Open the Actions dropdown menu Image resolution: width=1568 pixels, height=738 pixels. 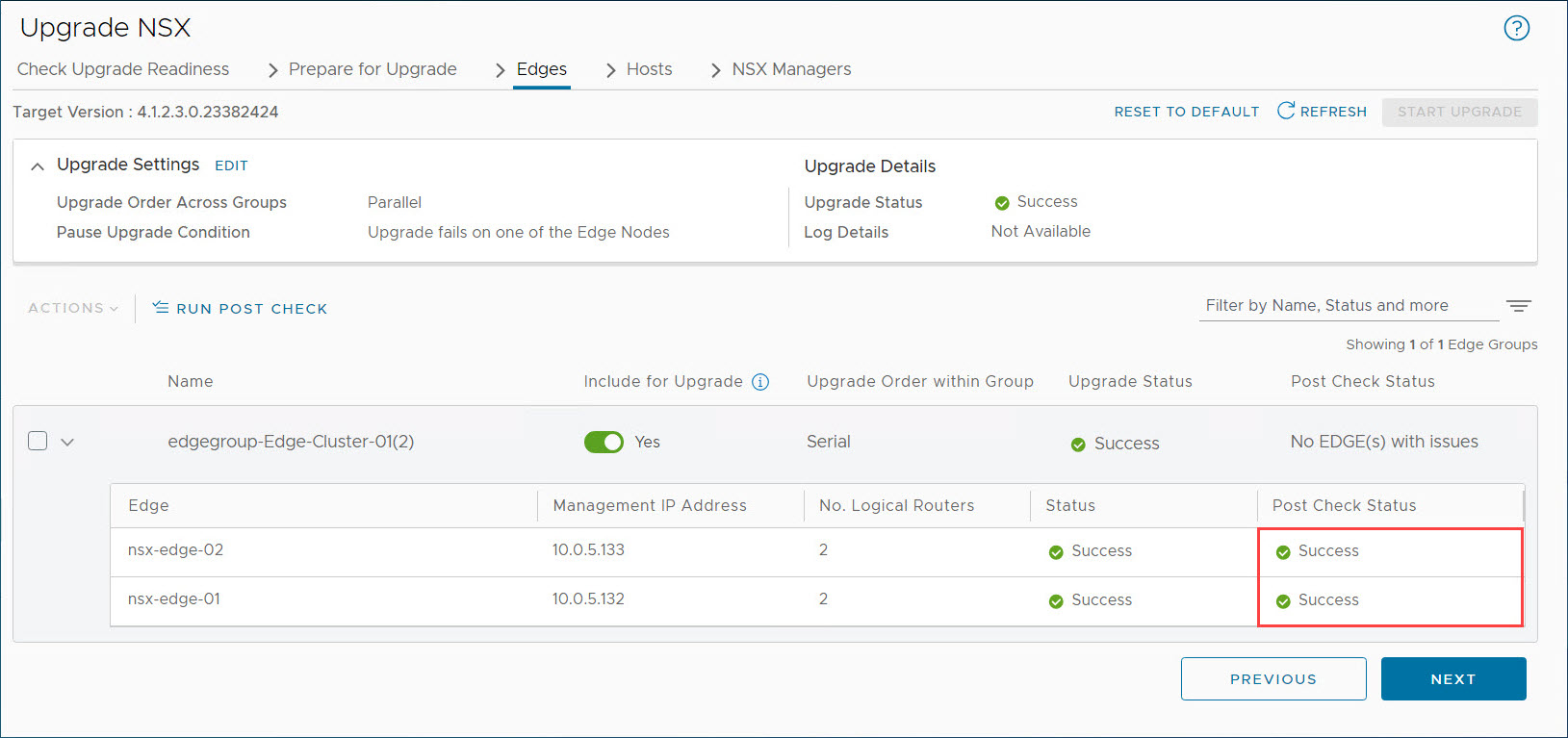click(73, 308)
